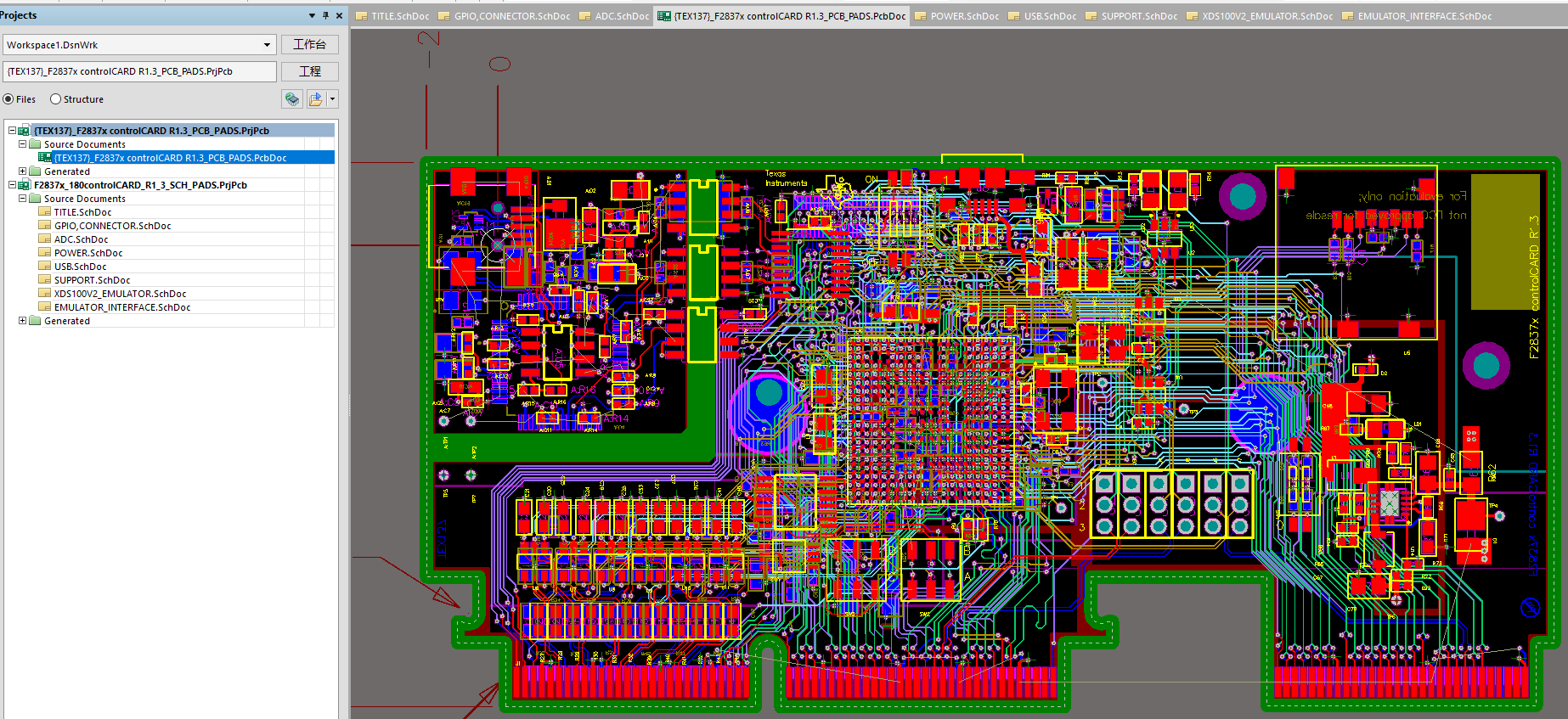This screenshot has height=719, width=1568.
Task: Switch to the PCB_PADS.PcbDoc tab
Action: pos(781,16)
